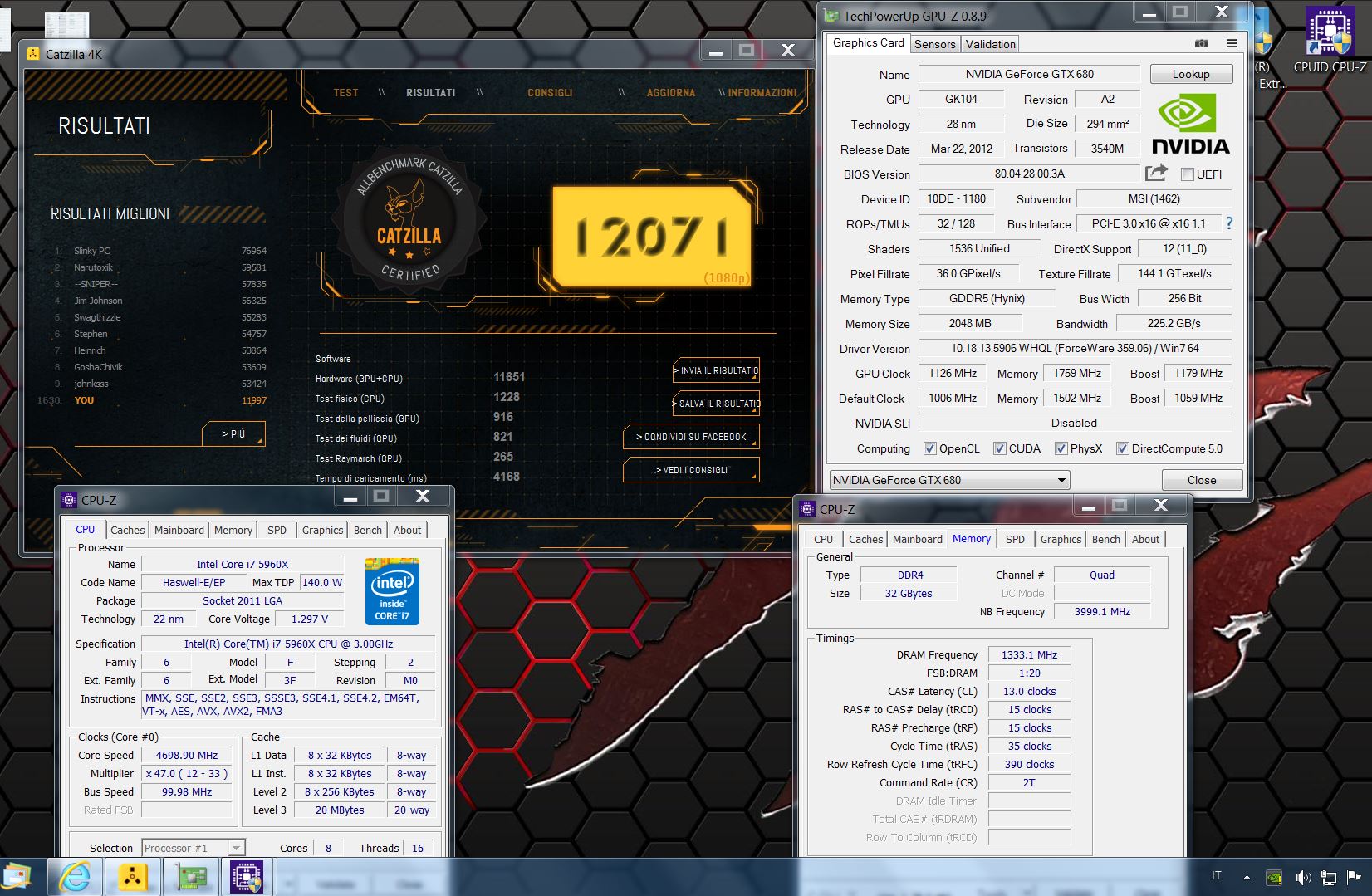Open the SPD tab in right CPU-Z
The image size is (1372, 896).
(x=1015, y=539)
